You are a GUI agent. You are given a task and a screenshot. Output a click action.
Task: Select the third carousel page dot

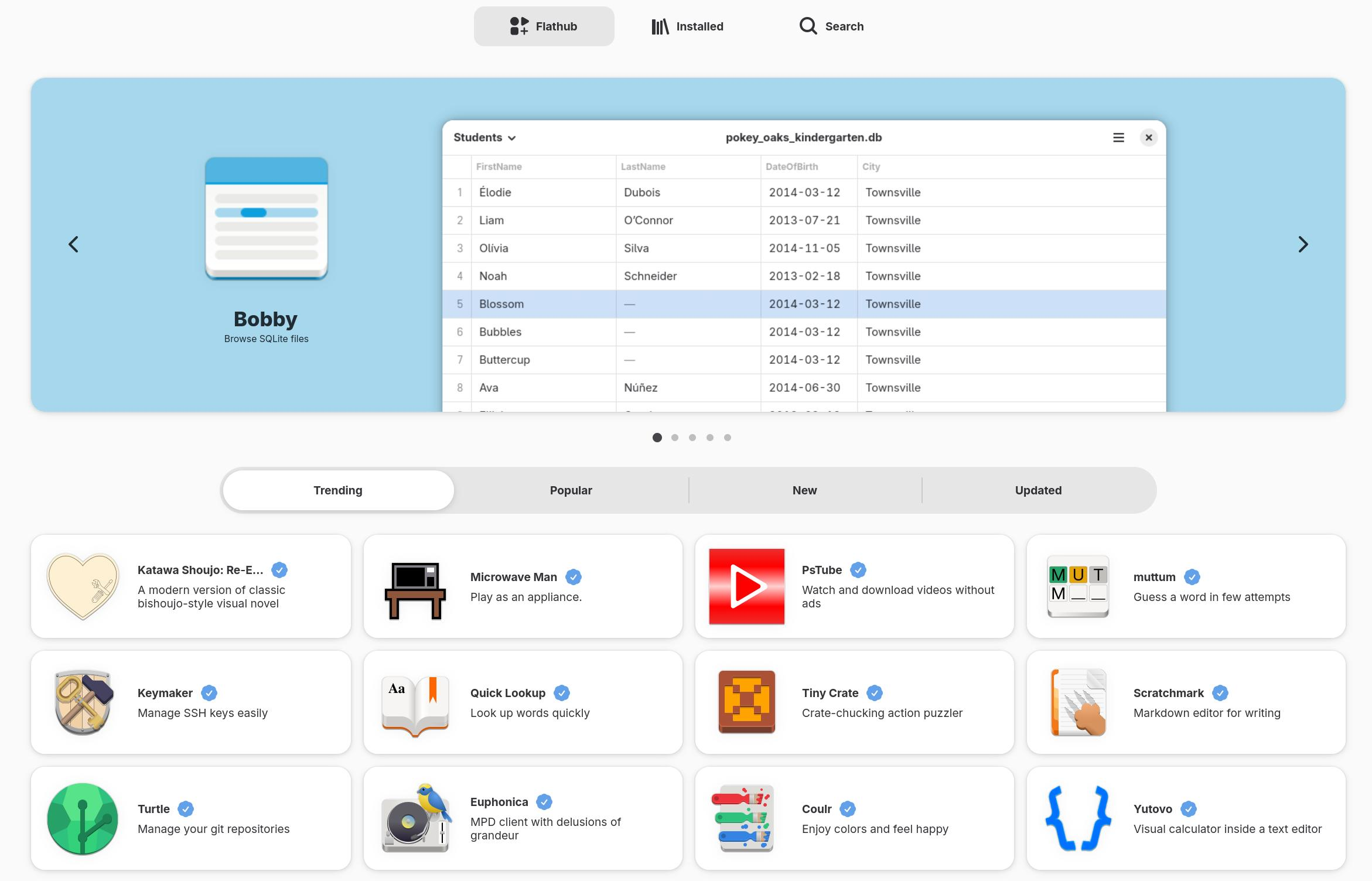pyautogui.click(x=692, y=438)
